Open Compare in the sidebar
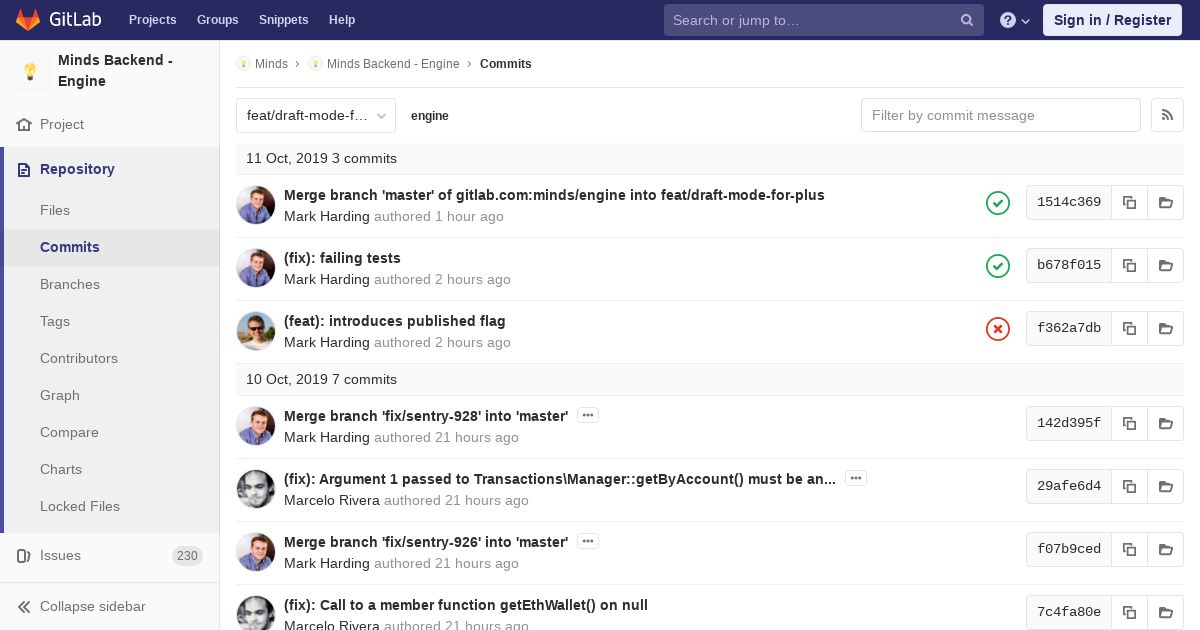This screenshot has width=1200, height=630. [69, 432]
